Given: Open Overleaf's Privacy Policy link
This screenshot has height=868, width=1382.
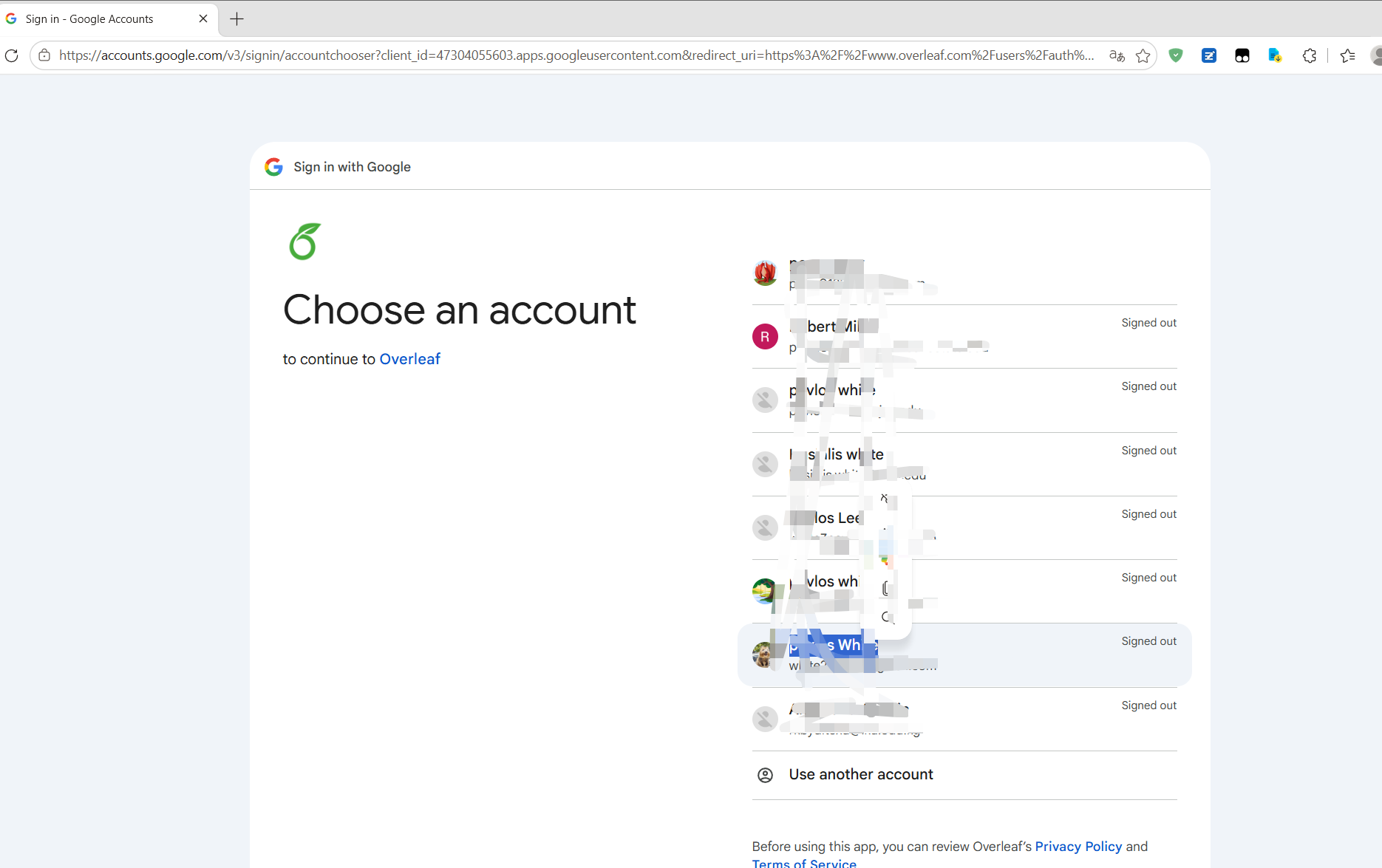Looking at the screenshot, I should [x=1078, y=847].
